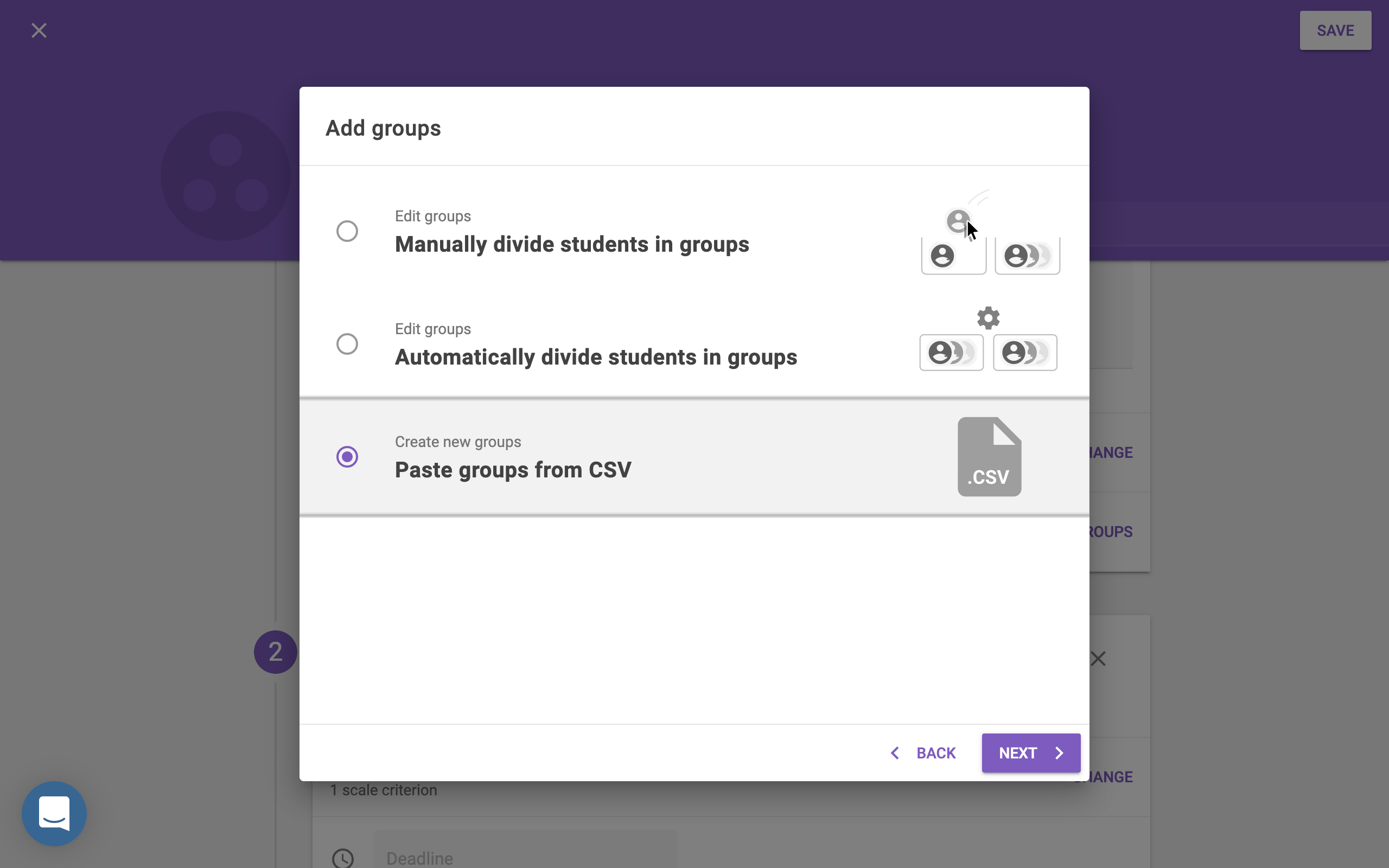This screenshot has height=868, width=1389.
Task: Click the gear icon above automatic groups
Action: point(988,317)
